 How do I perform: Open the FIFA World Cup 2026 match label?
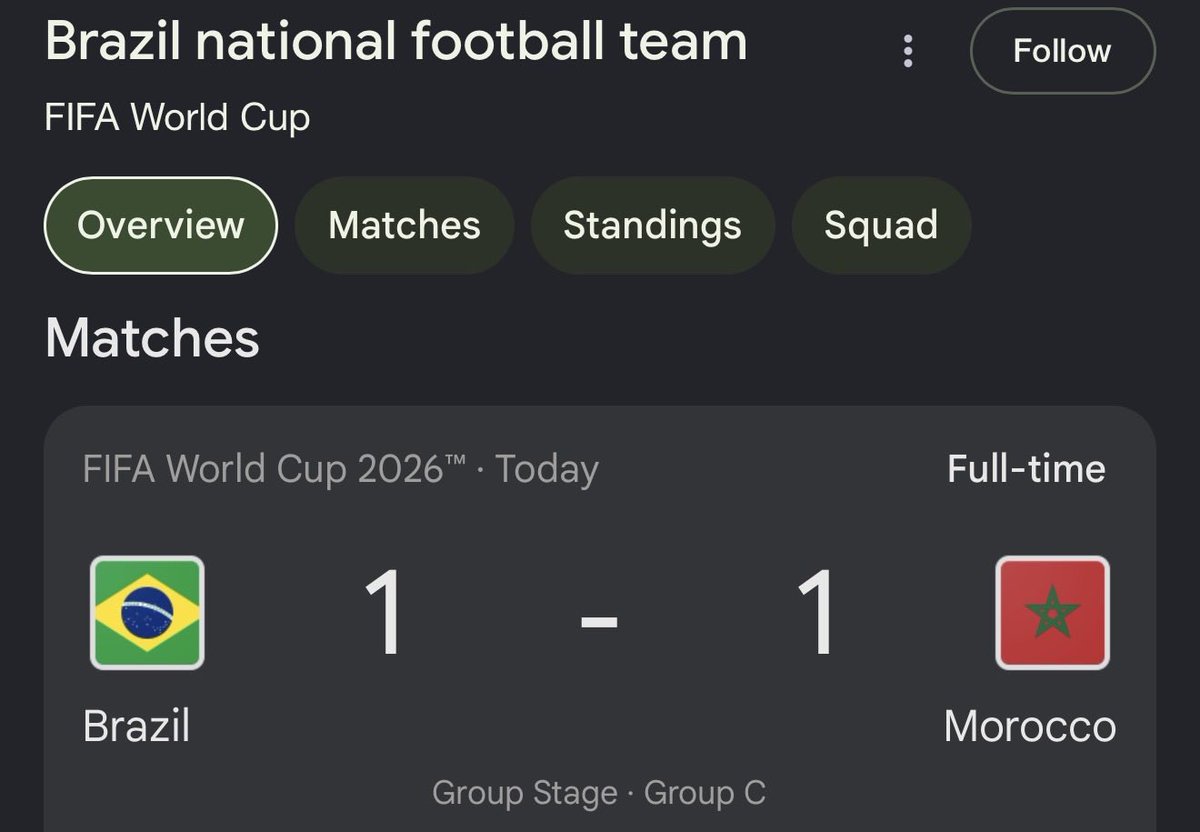(x=275, y=469)
